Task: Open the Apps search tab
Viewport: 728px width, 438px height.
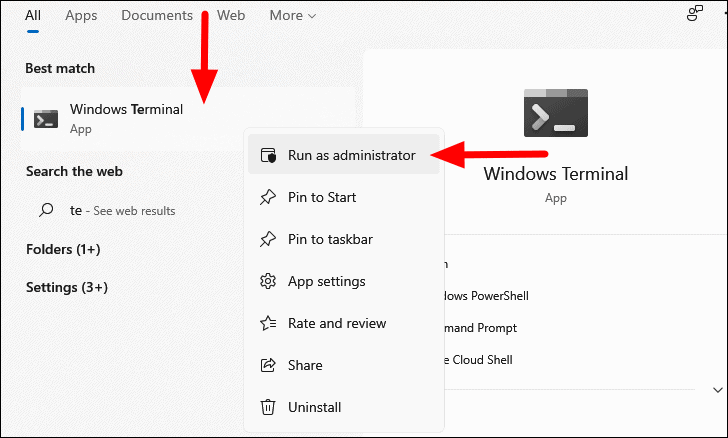Action: click(81, 15)
